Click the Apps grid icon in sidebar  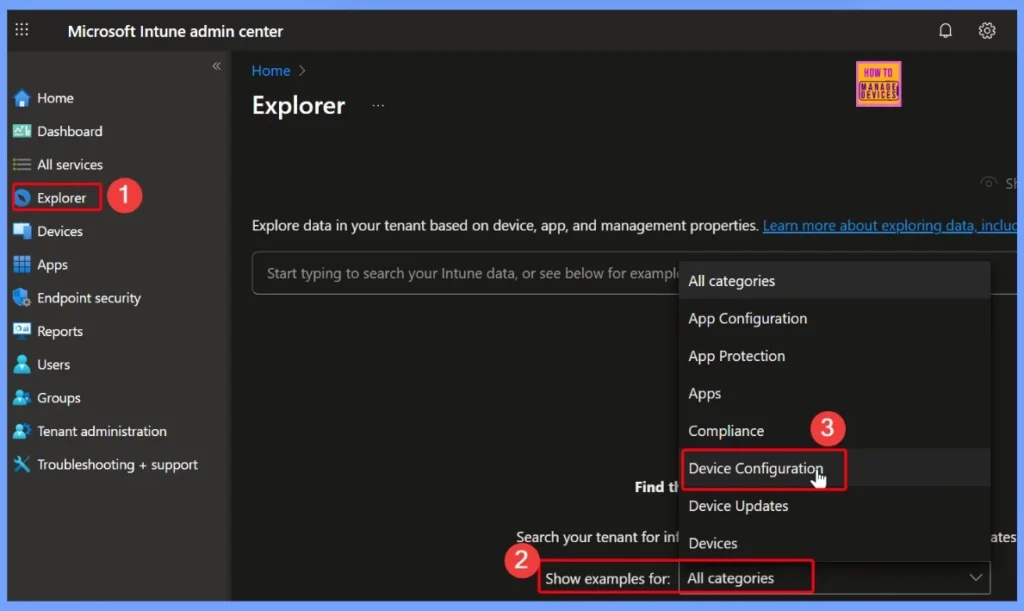[x=22, y=264]
